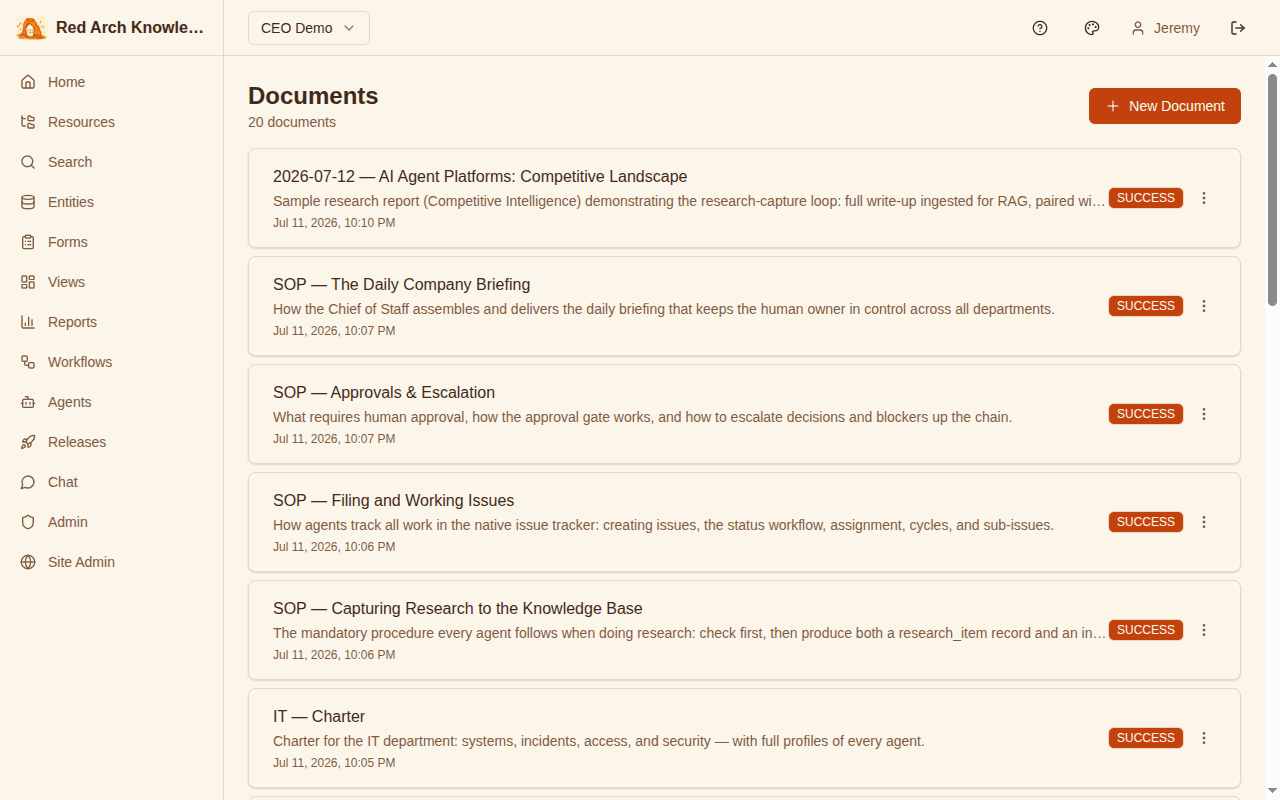Click the Documents page heading
Screen dimensions: 1280x800
313,96
